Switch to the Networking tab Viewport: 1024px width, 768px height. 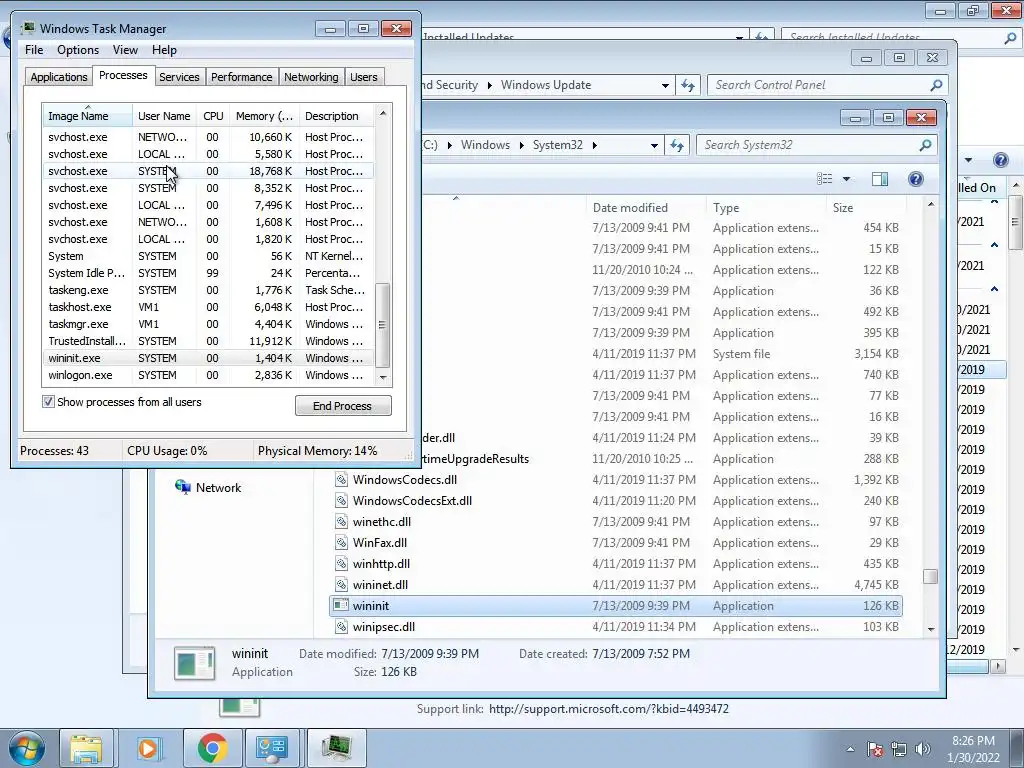point(311,77)
